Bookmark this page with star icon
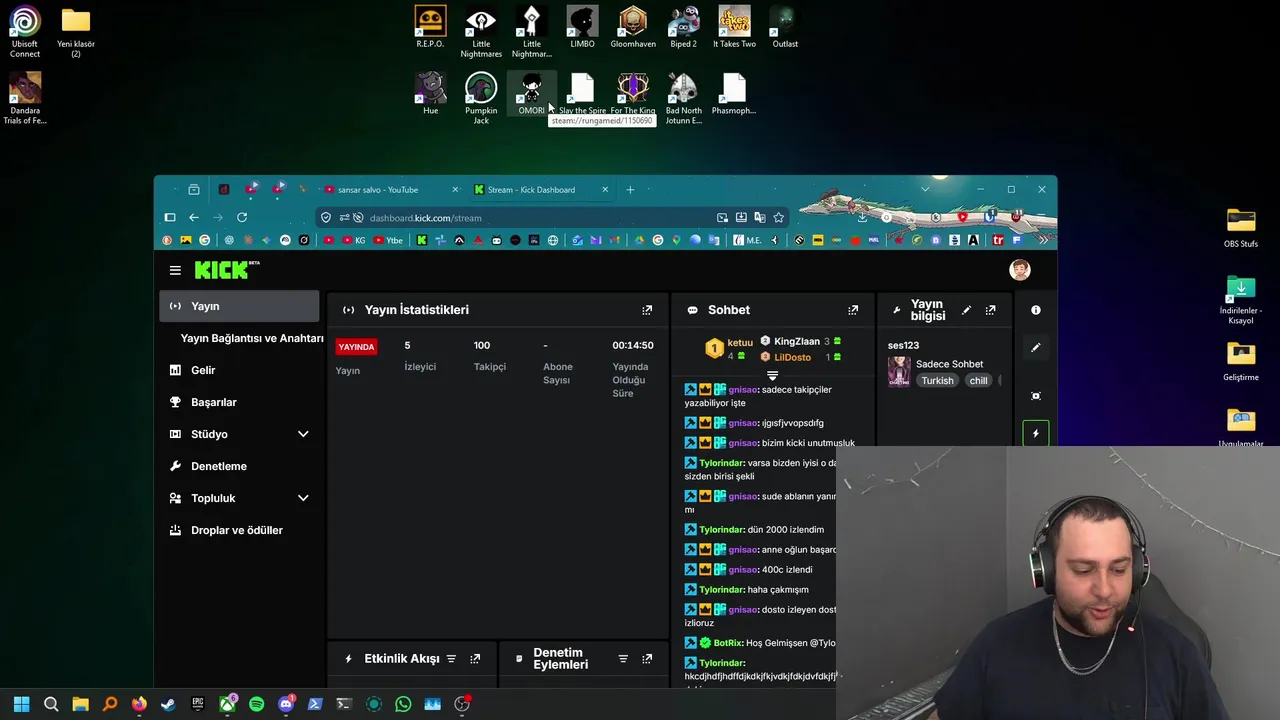 (x=779, y=217)
